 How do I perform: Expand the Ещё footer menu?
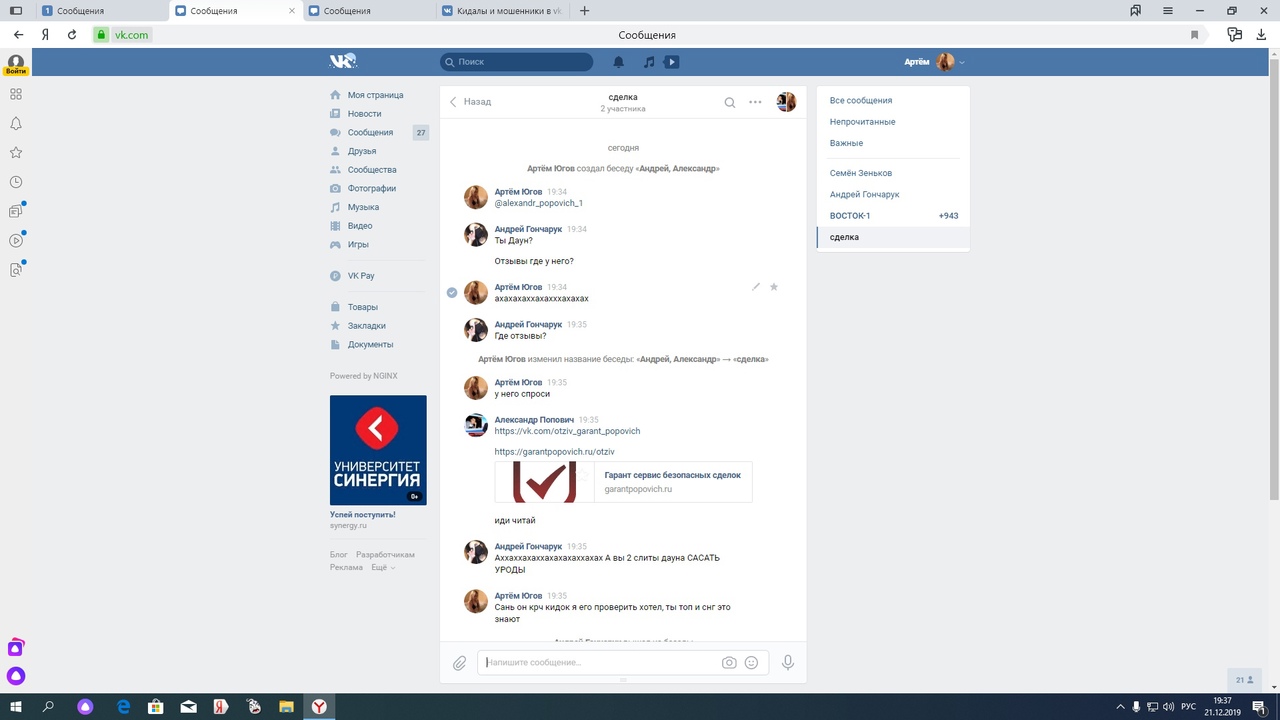tap(383, 567)
